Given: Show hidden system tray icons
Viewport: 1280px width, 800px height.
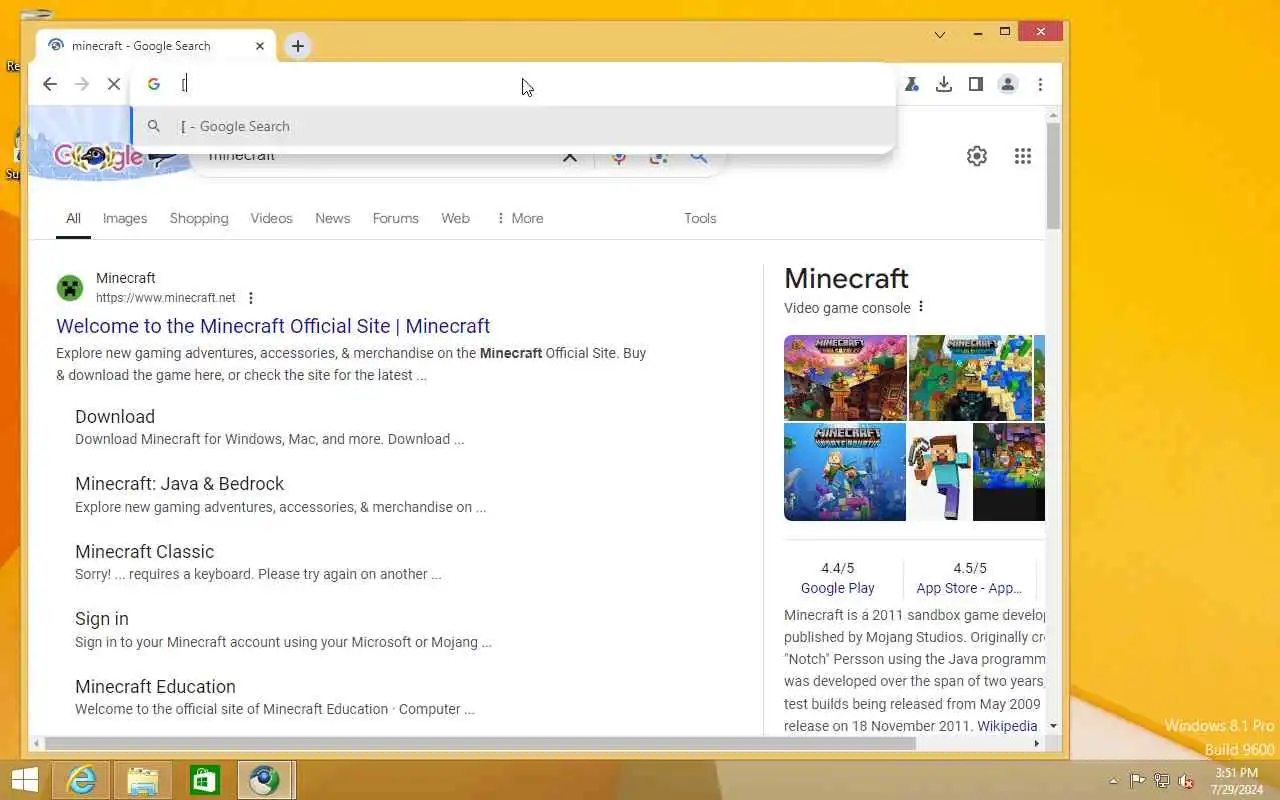Looking at the screenshot, I should (1114, 781).
